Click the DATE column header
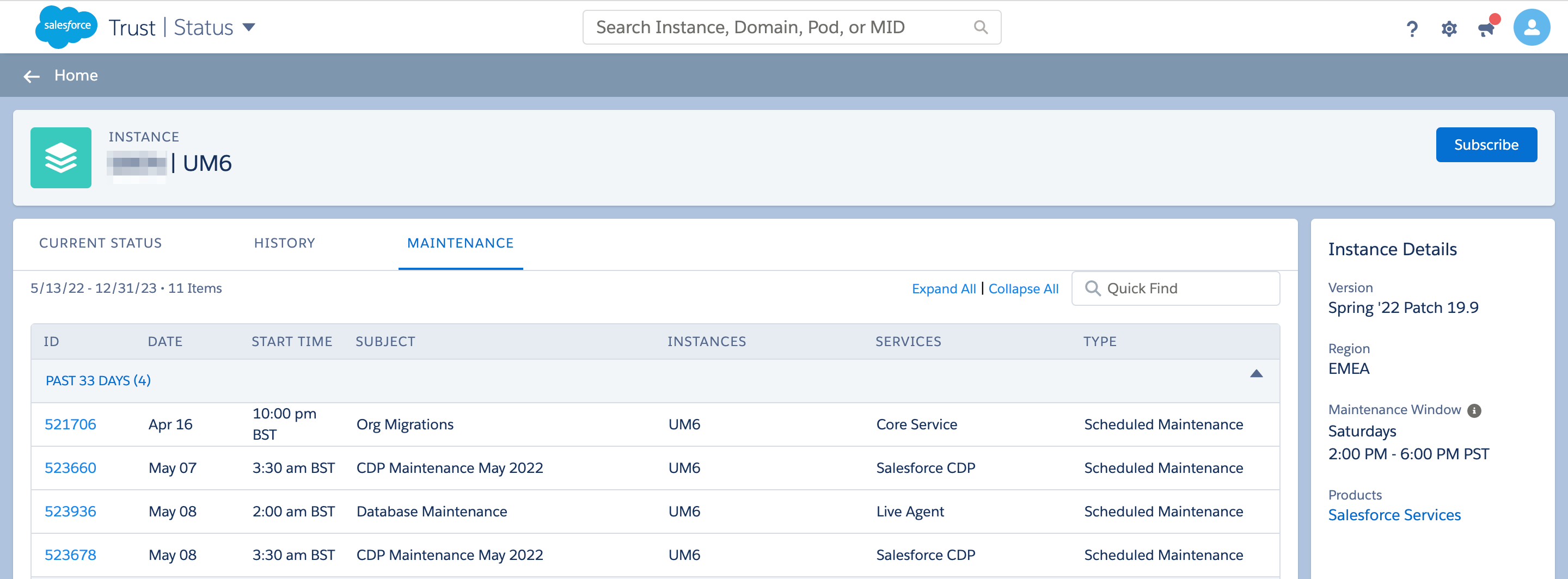1568x579 pixels. point(165,342)
